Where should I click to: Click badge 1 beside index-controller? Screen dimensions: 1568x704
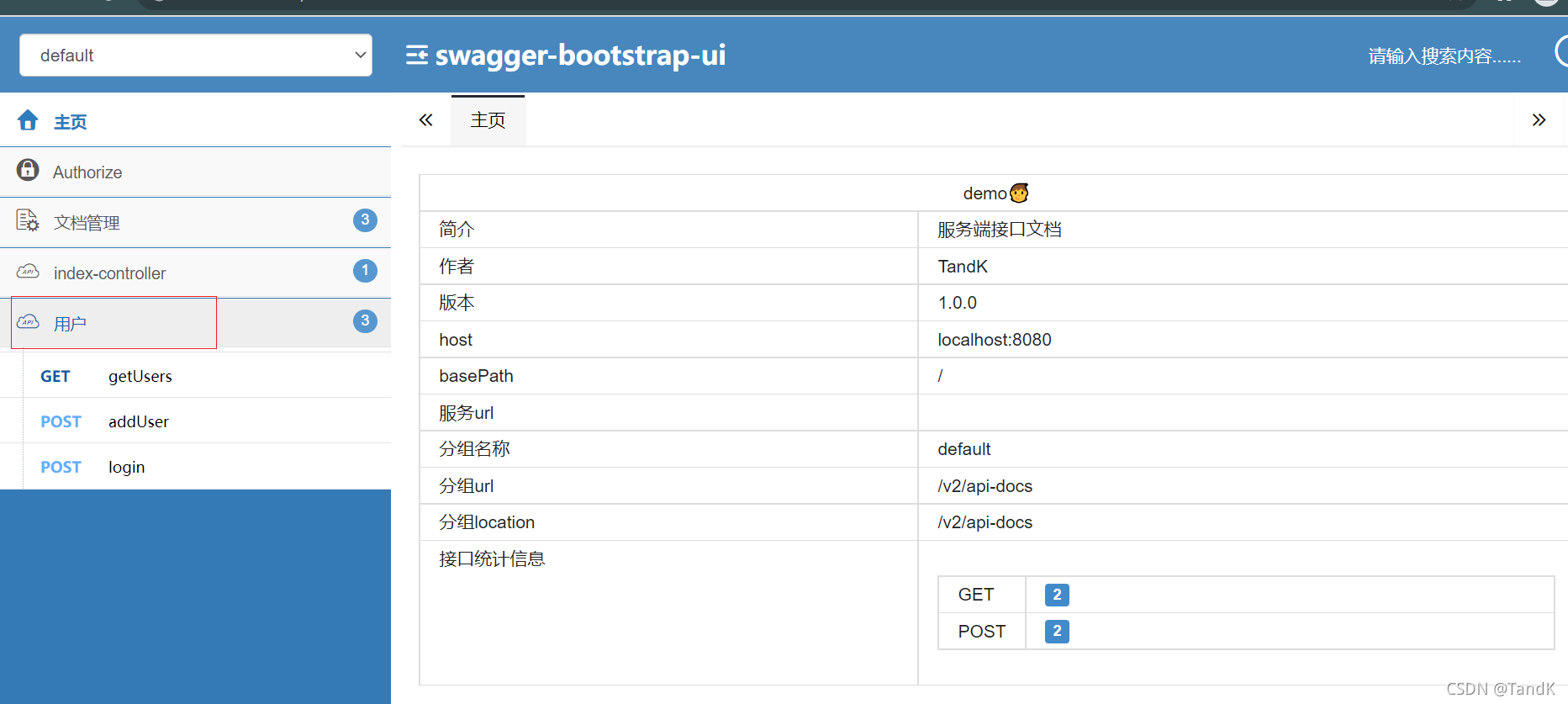(x=365, y=271)
